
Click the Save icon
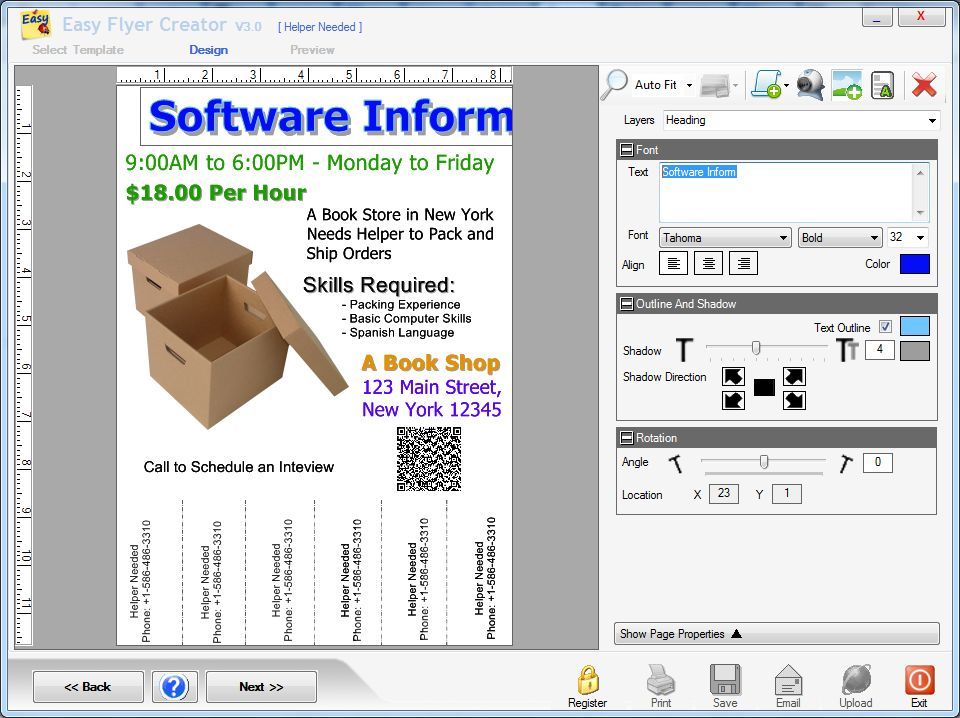pyautogui.click(x=725, y=682)
